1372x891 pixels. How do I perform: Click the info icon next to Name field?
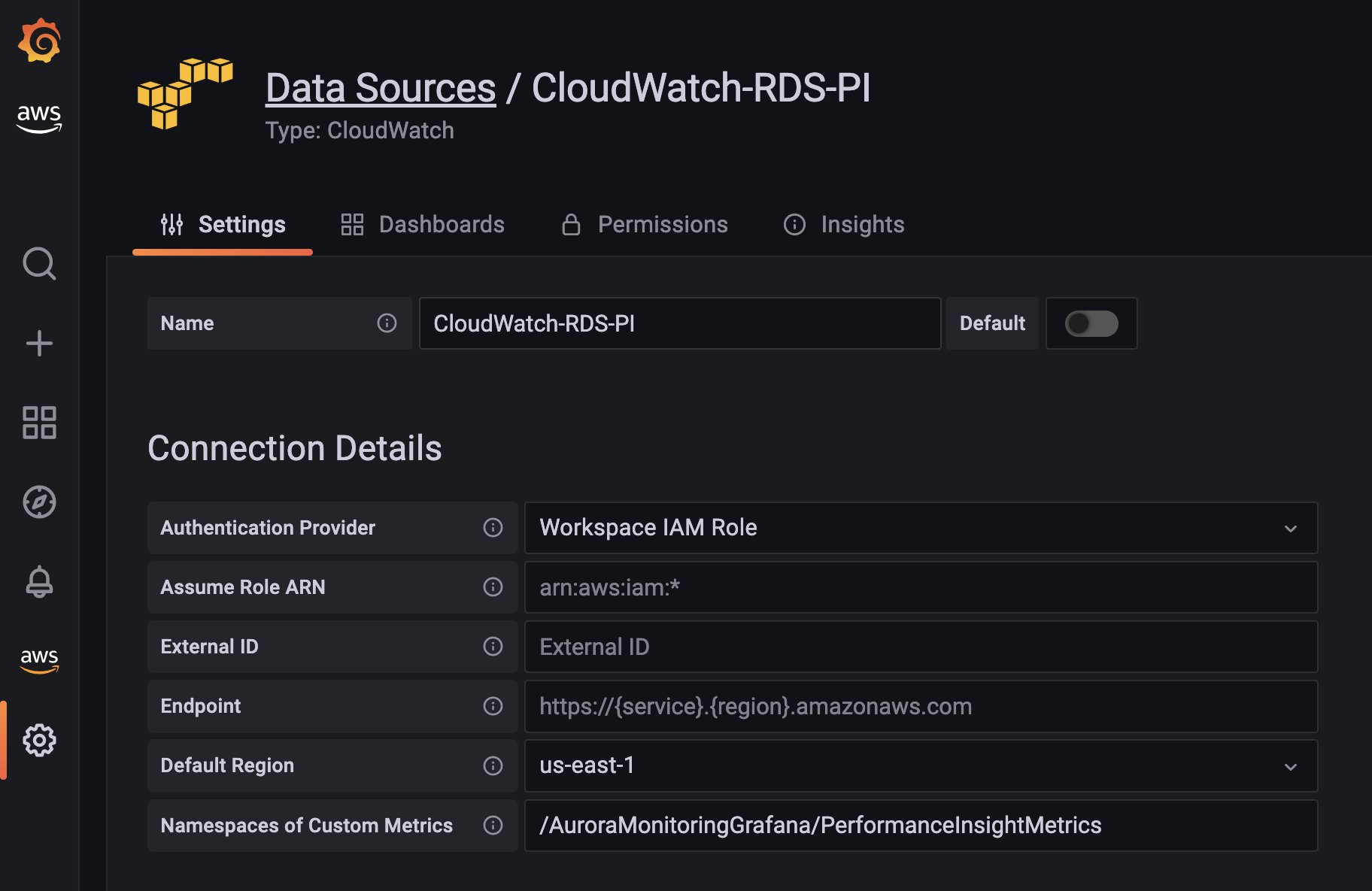(x=387, y=323)
